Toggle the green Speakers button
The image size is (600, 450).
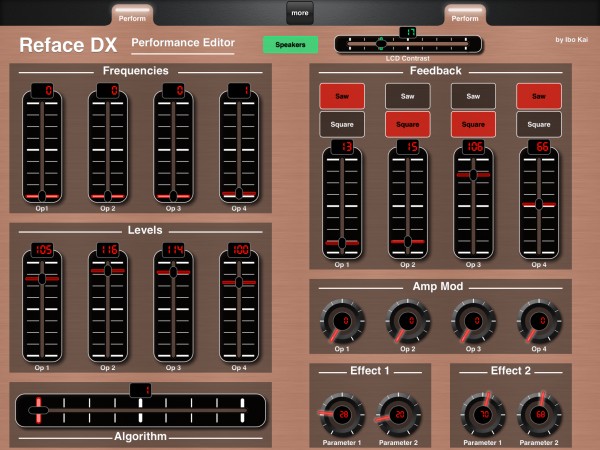tap(290, 45)
